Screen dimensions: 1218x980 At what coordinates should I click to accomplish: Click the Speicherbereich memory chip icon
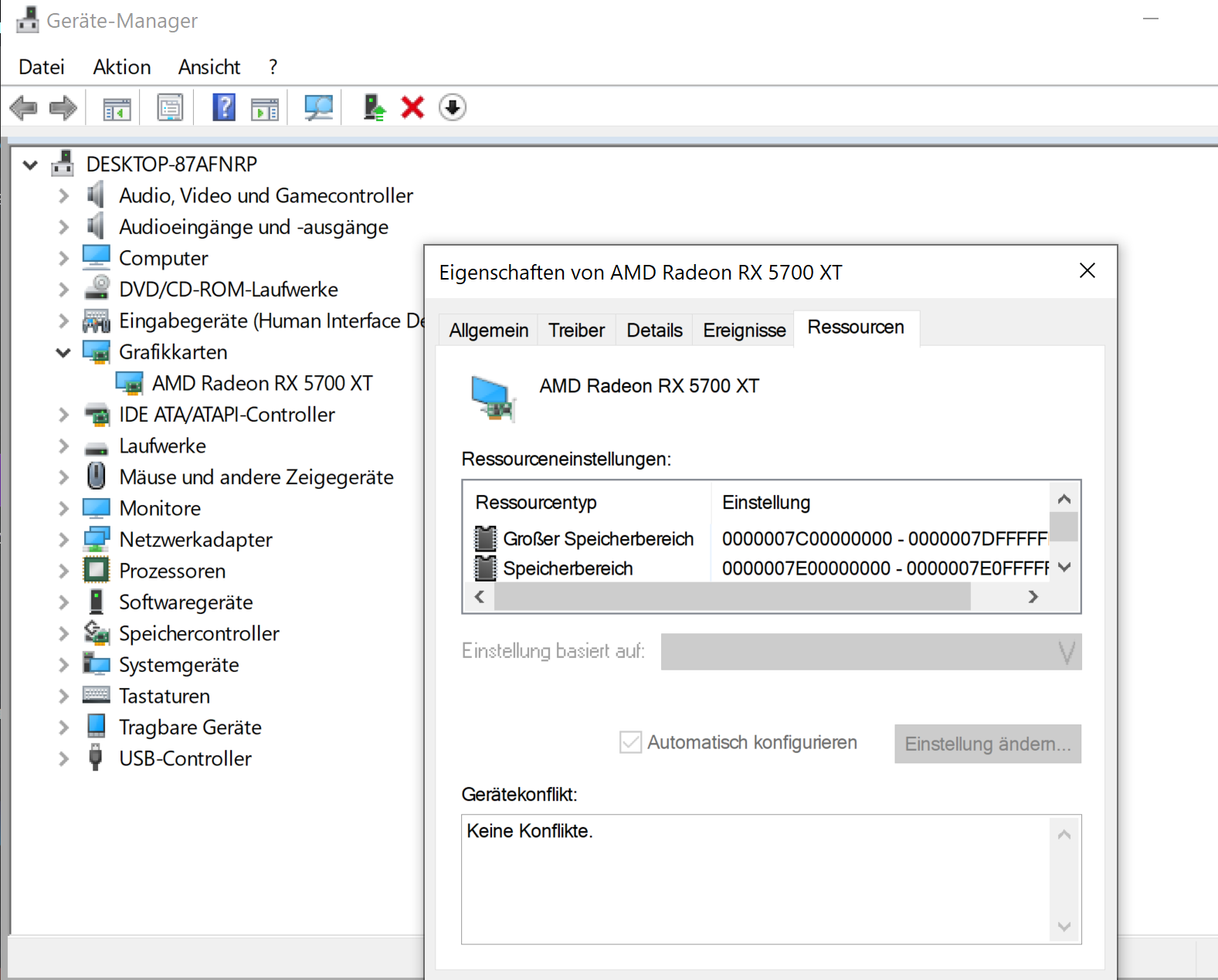pos(485,568)
